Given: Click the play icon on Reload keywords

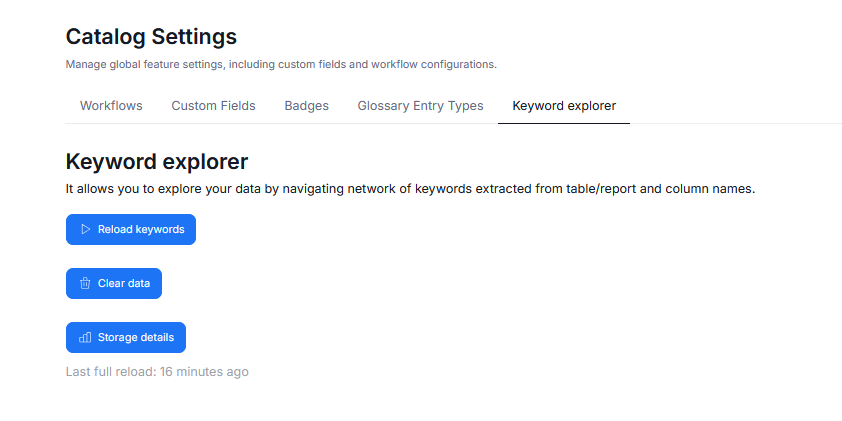Looking at the screenshot, I should click(x=85, y=229).
